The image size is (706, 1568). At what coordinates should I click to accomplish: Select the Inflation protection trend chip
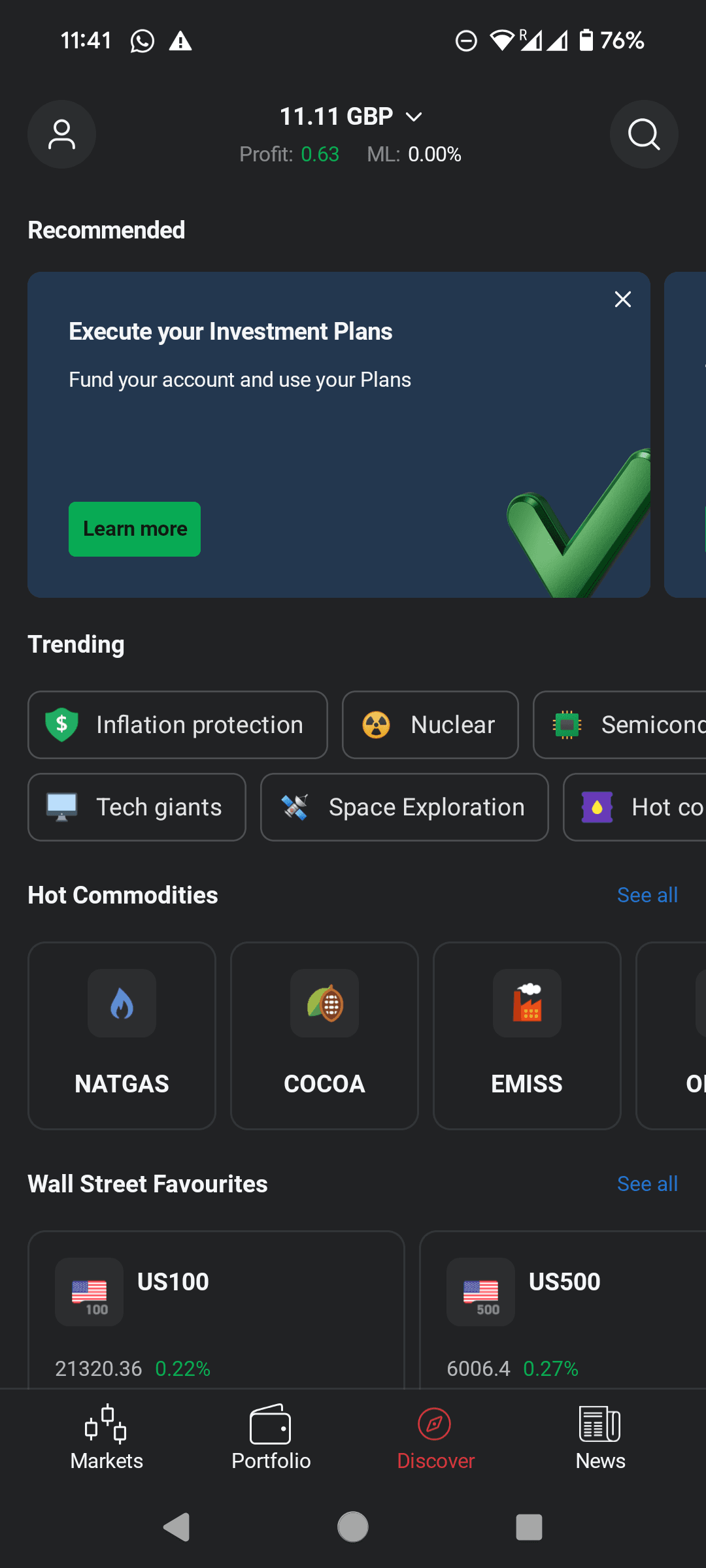pyautogui.click(x=177, y=725)
